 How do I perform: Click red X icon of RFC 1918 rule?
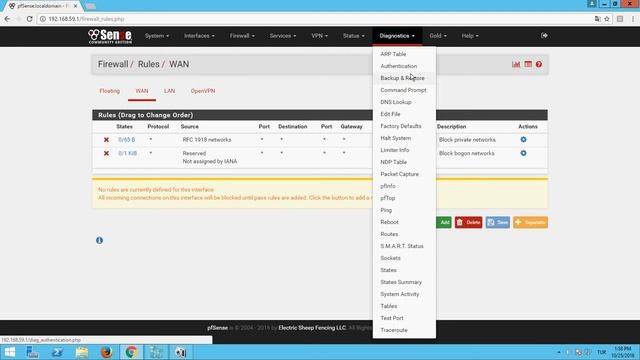[106, 140]
